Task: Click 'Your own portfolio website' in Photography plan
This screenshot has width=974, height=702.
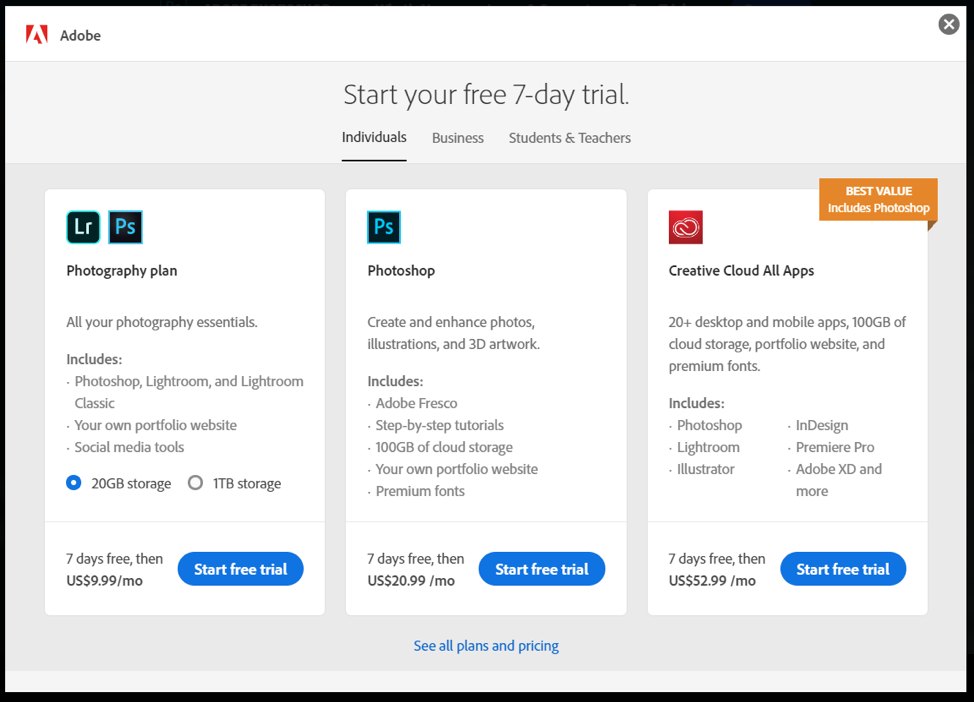Action: coord(155,426)
